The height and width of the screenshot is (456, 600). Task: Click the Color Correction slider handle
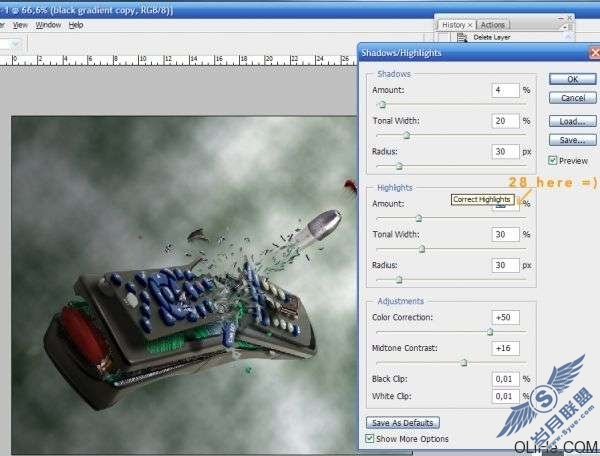pos(490,332)
